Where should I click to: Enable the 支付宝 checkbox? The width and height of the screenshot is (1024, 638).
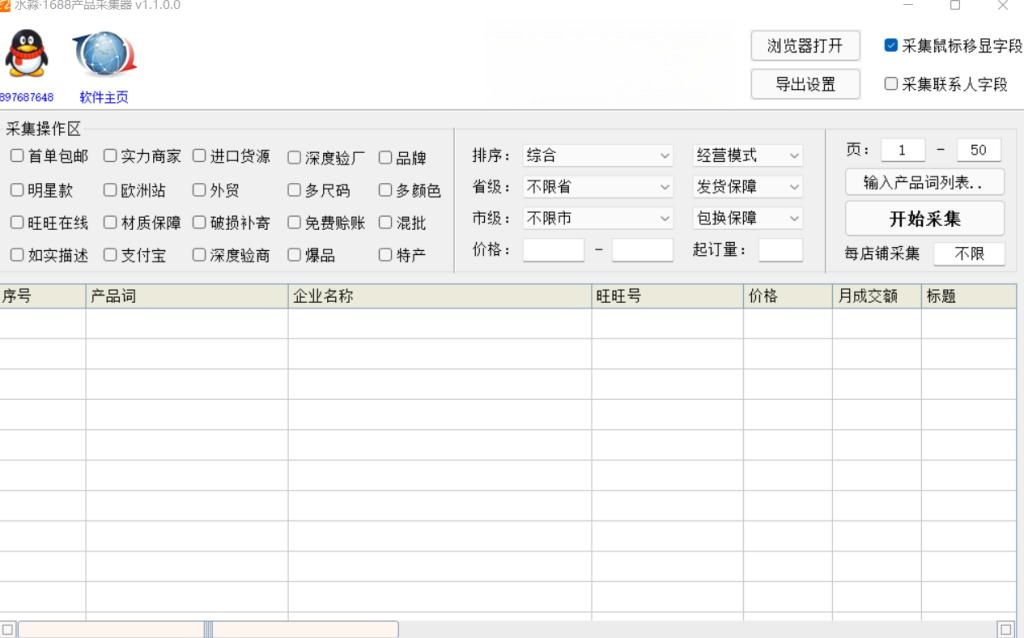110,255
